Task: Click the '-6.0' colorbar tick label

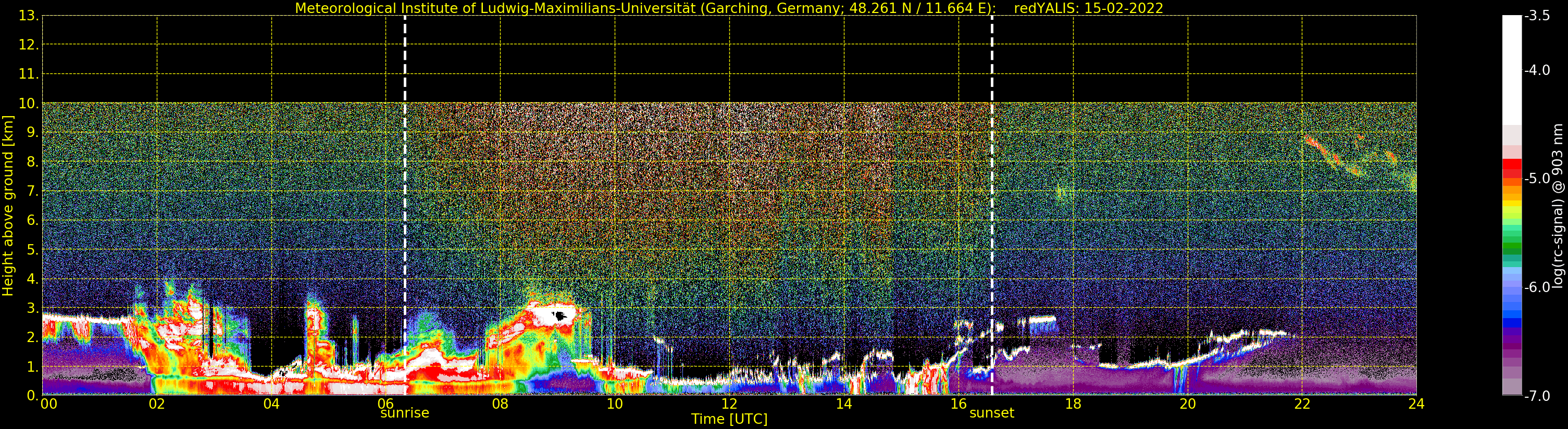Action: click(1538, 287)
